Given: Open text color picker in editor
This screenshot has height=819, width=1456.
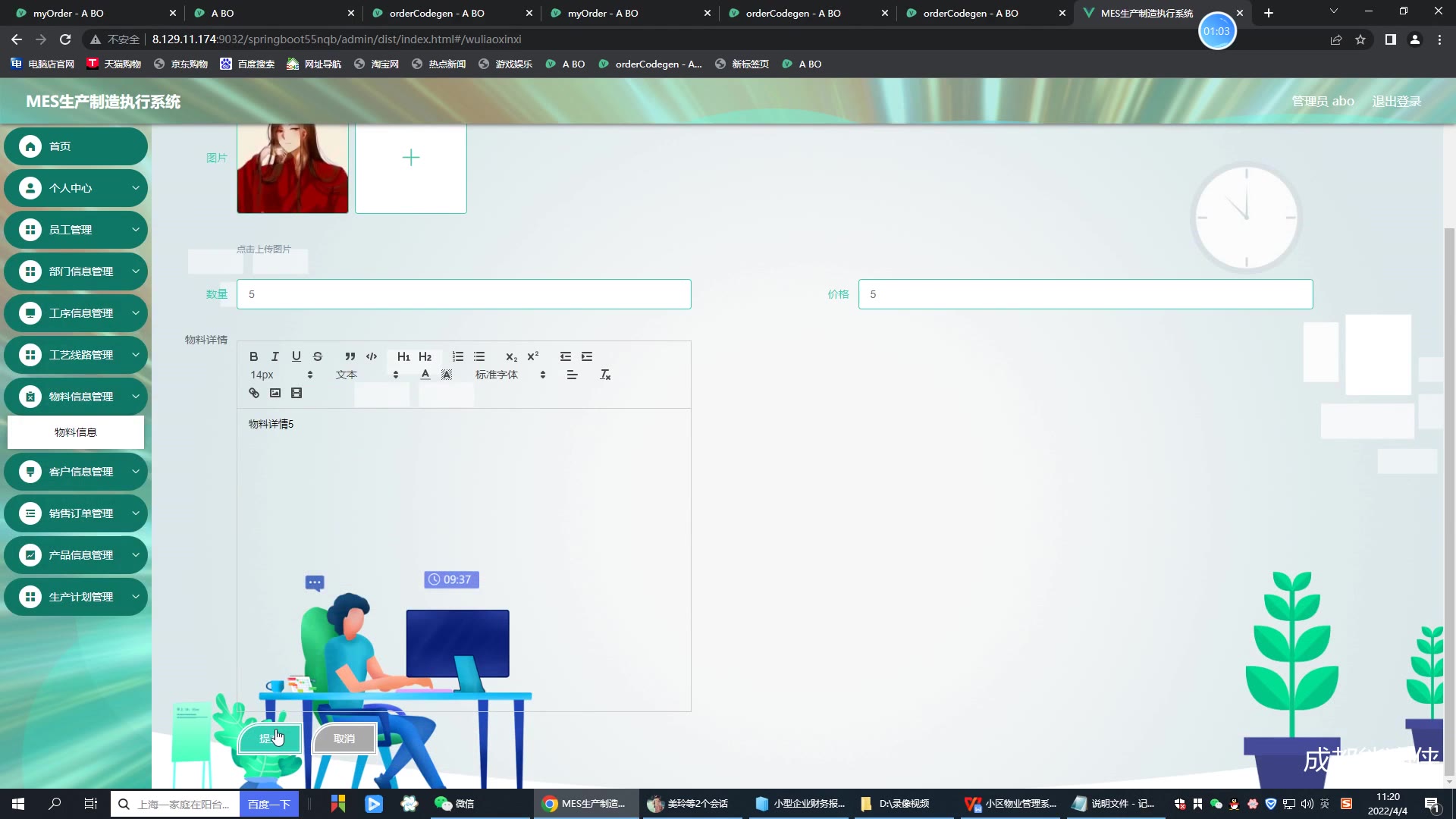Looking at the screenshot, I should click(425, 375).
